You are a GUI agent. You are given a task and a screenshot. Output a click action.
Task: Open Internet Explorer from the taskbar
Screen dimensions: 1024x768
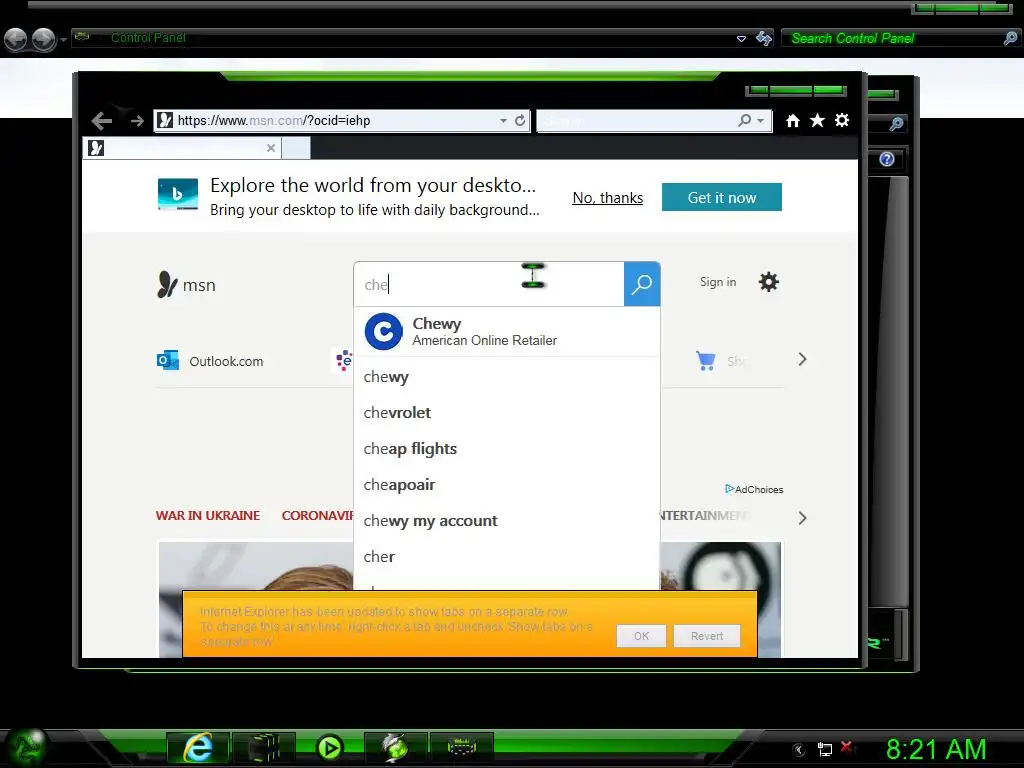coord(198,748)
